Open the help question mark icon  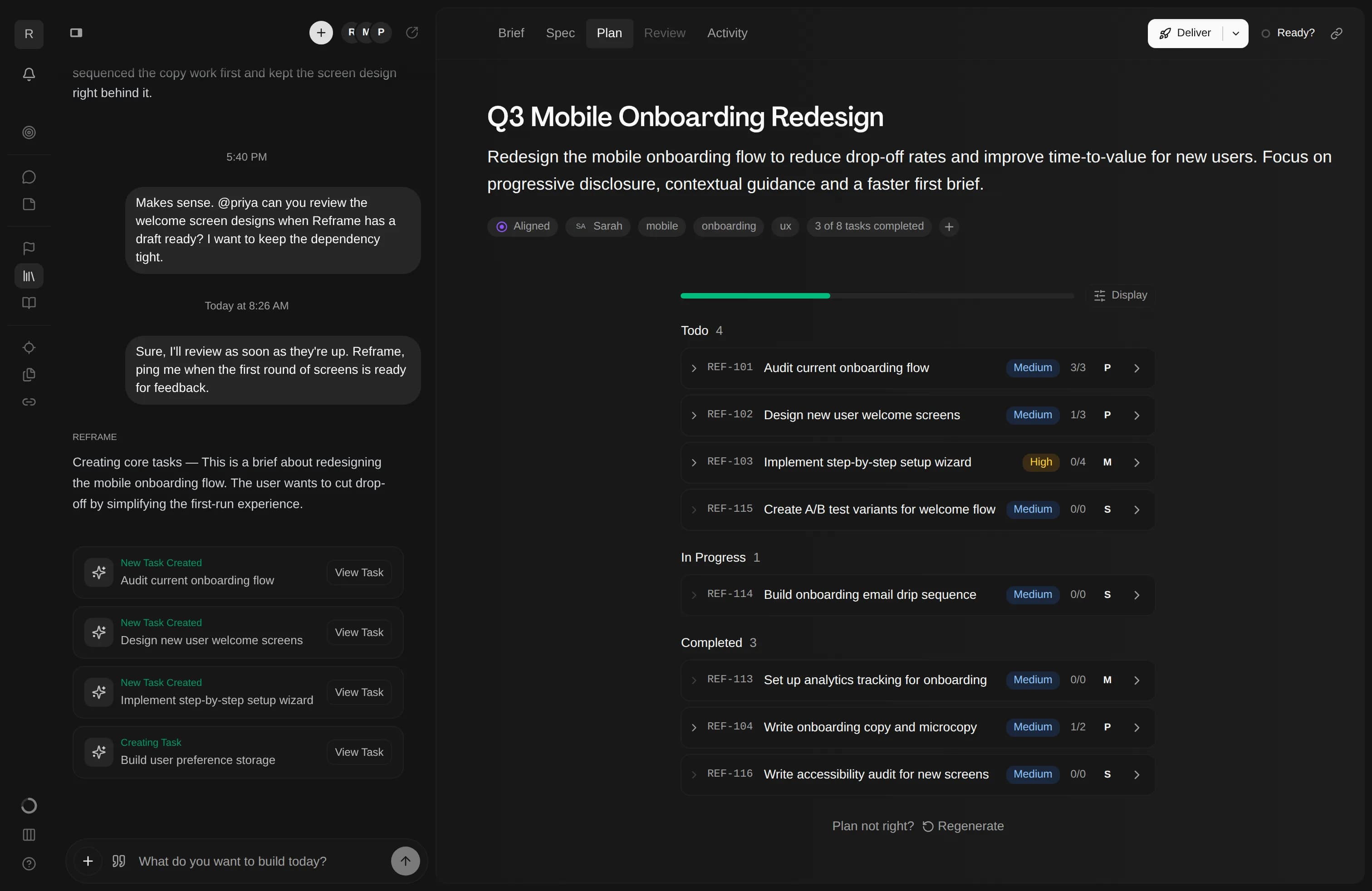point(29,864)
